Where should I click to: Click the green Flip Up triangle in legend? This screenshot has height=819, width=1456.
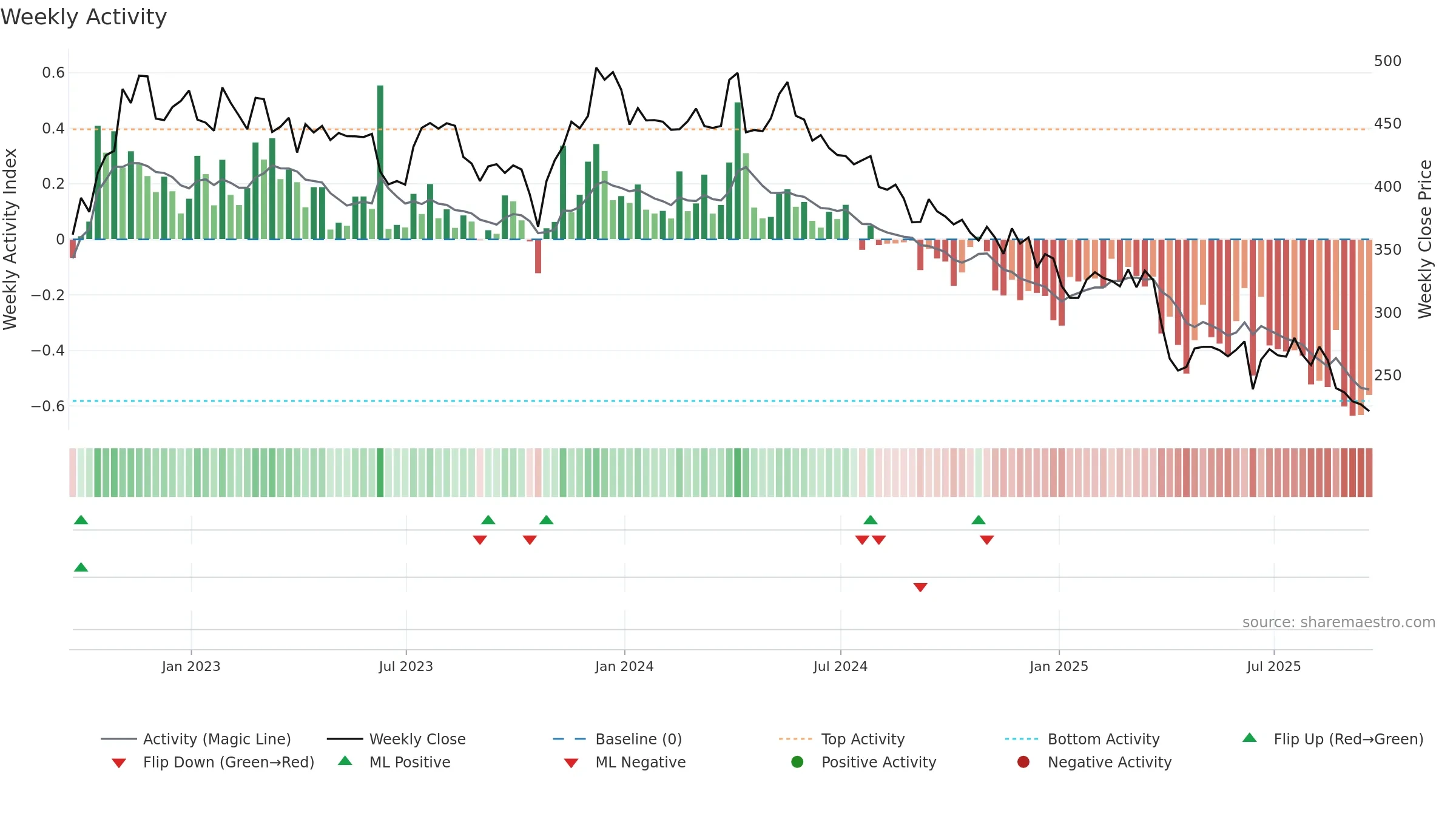tap(1249, 738)
